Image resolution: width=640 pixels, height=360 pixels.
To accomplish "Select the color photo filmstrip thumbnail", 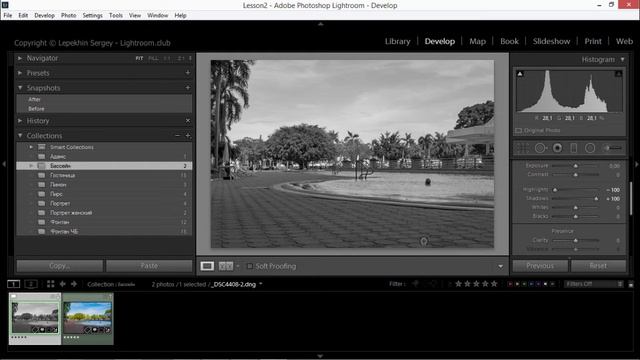I will 87,318.
